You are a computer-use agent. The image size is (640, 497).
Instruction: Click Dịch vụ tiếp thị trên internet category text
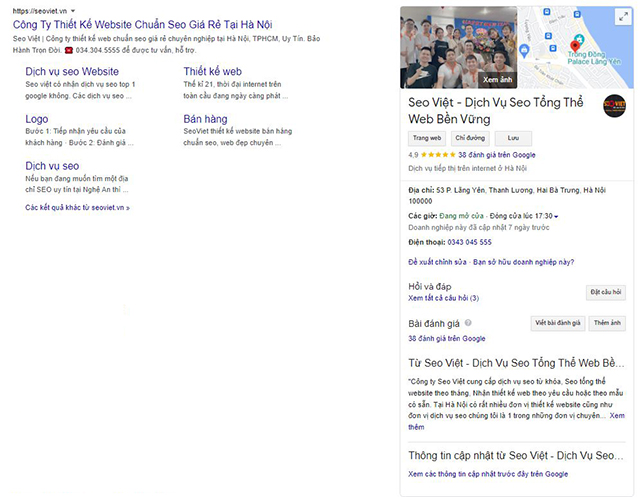[467, 169]
